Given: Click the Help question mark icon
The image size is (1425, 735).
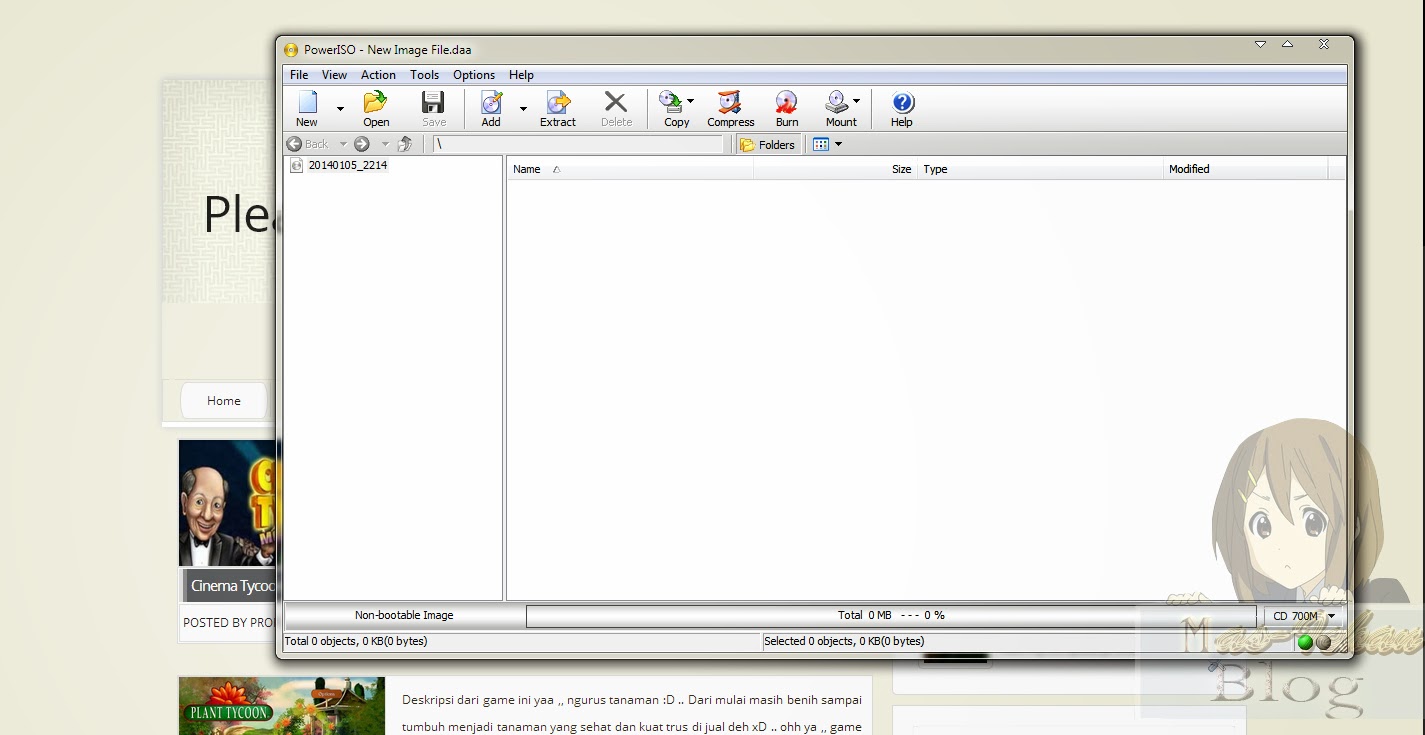Looking at the screenshot, I should 902,102.
